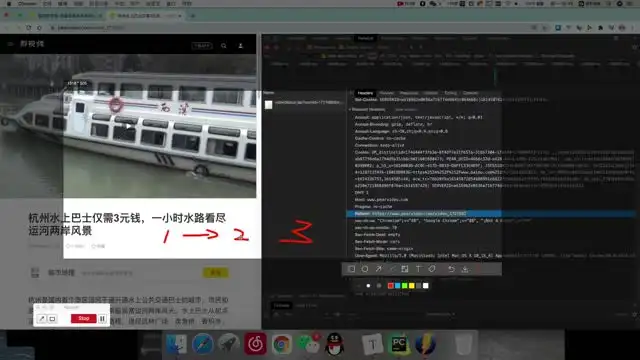Click view source next to Request Headers
This screenshot has width=640, height=360.
(406, 109)
